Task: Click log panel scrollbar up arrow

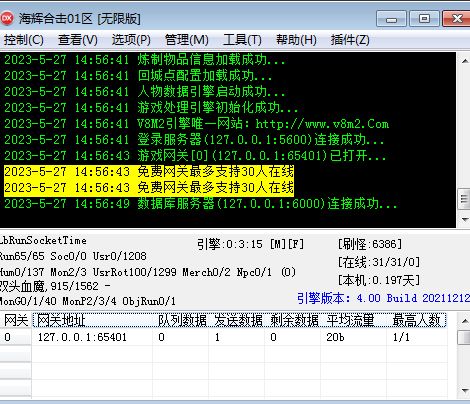Action: tap(464, 61)
